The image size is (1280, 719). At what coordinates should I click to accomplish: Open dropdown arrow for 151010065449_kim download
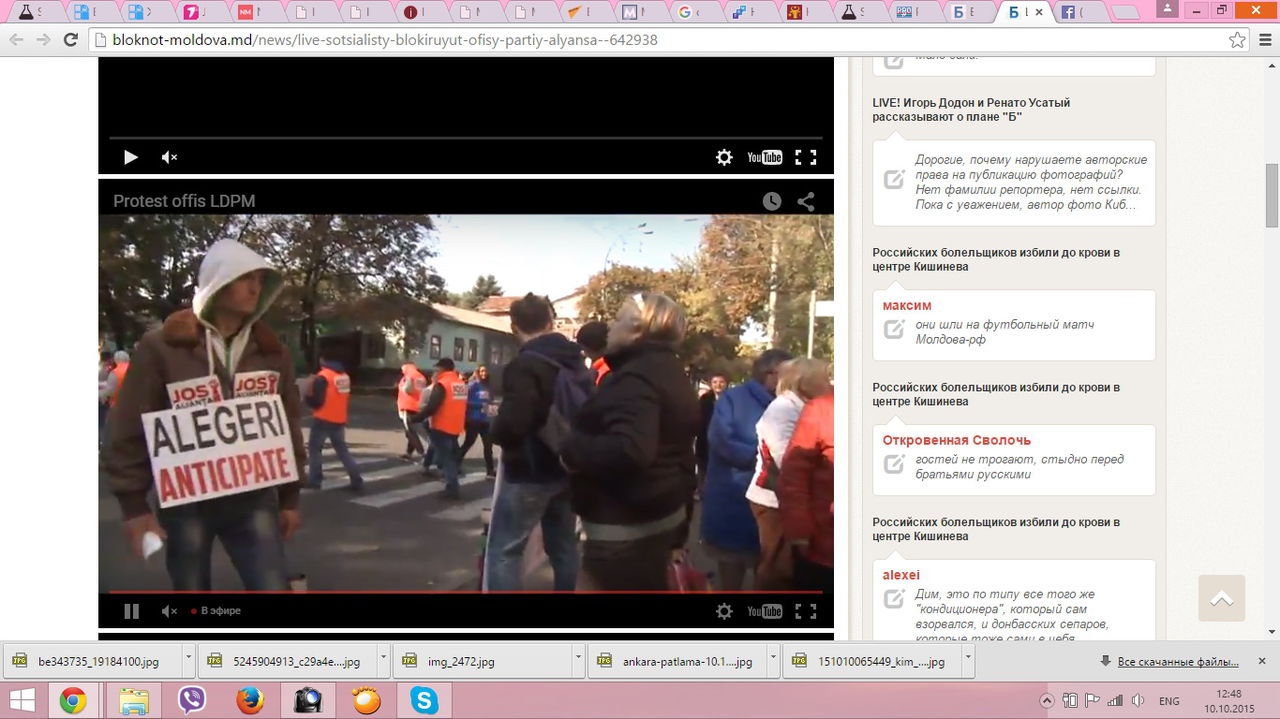(967, 661)
